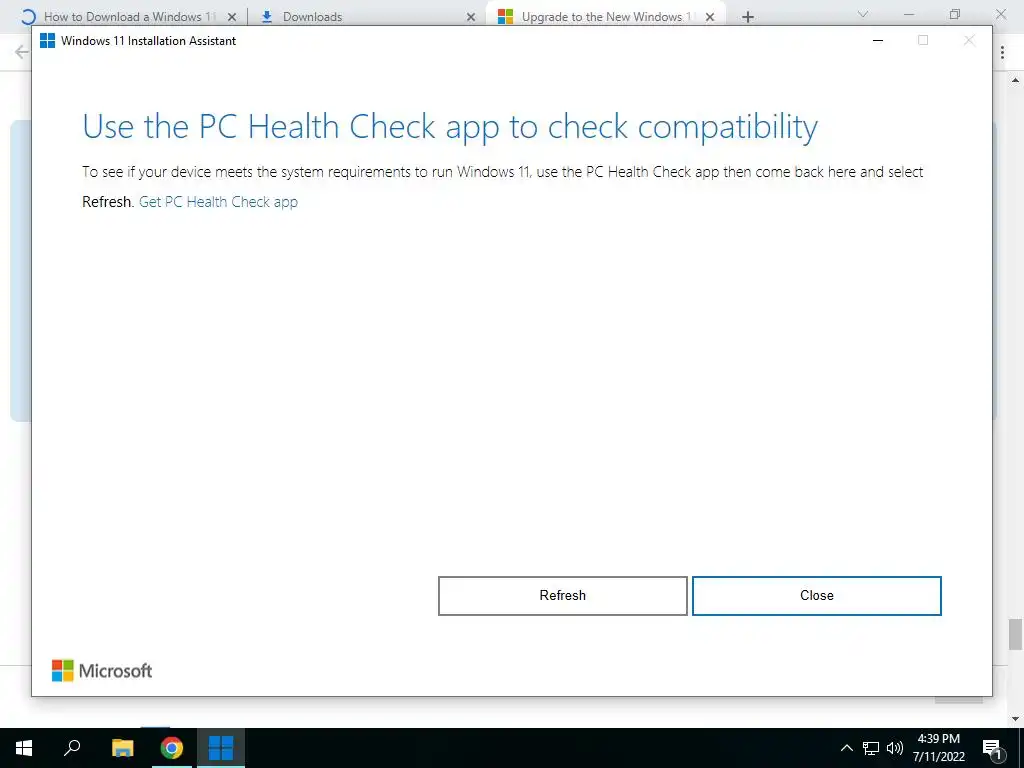Close the How to Download a Windows tab

coord(232,18)
